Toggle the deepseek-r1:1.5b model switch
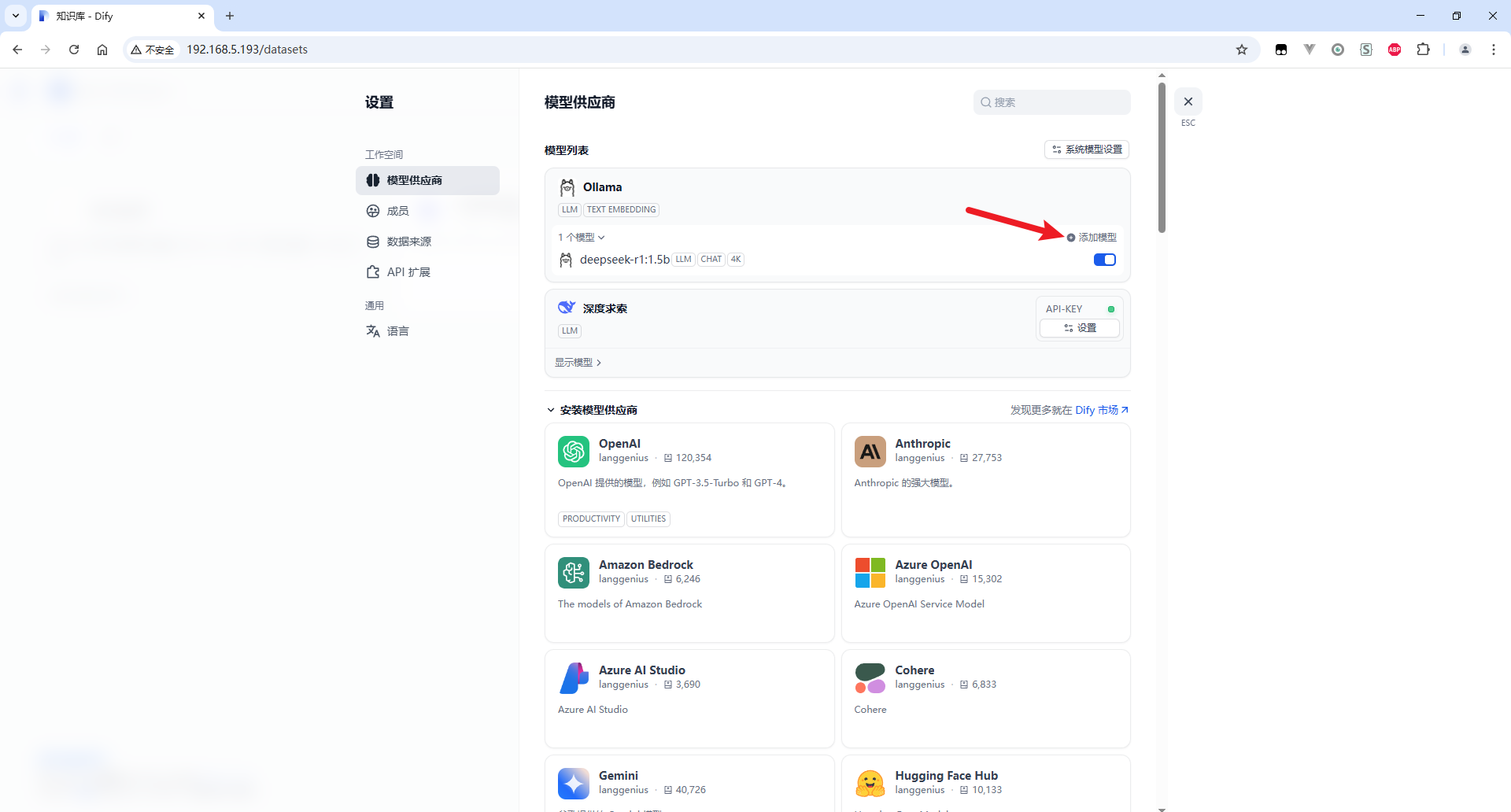 1105,260
